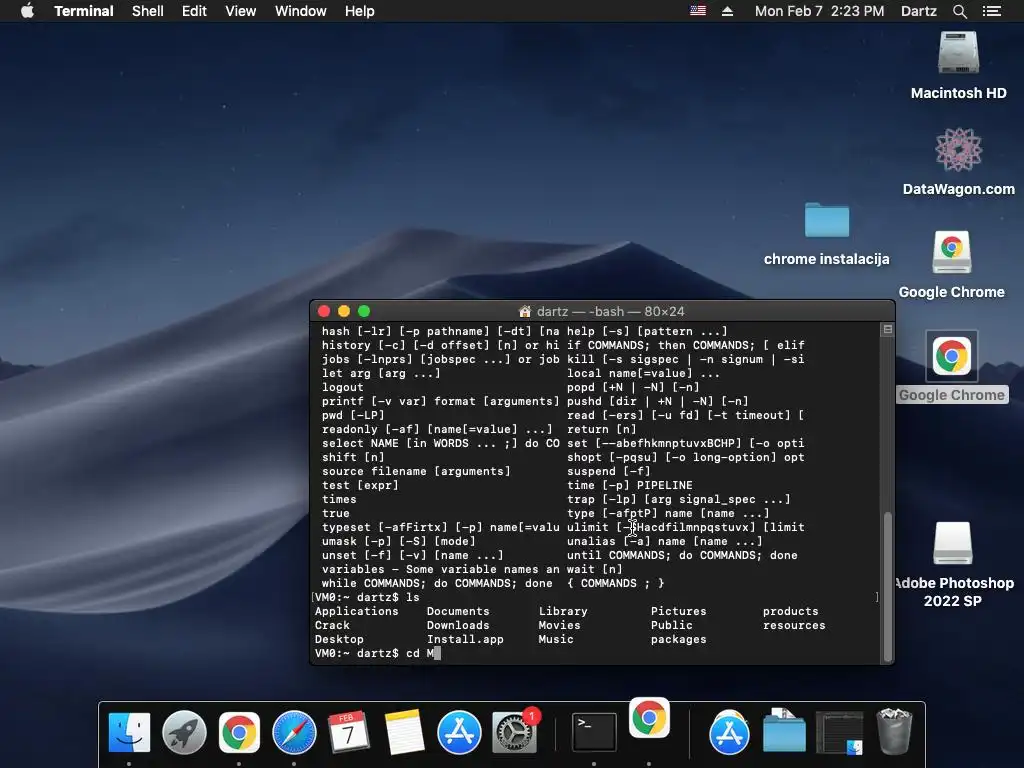Click 'Pictures' in the ls output
Screen dimensions: 1024x768
(679, 611)
